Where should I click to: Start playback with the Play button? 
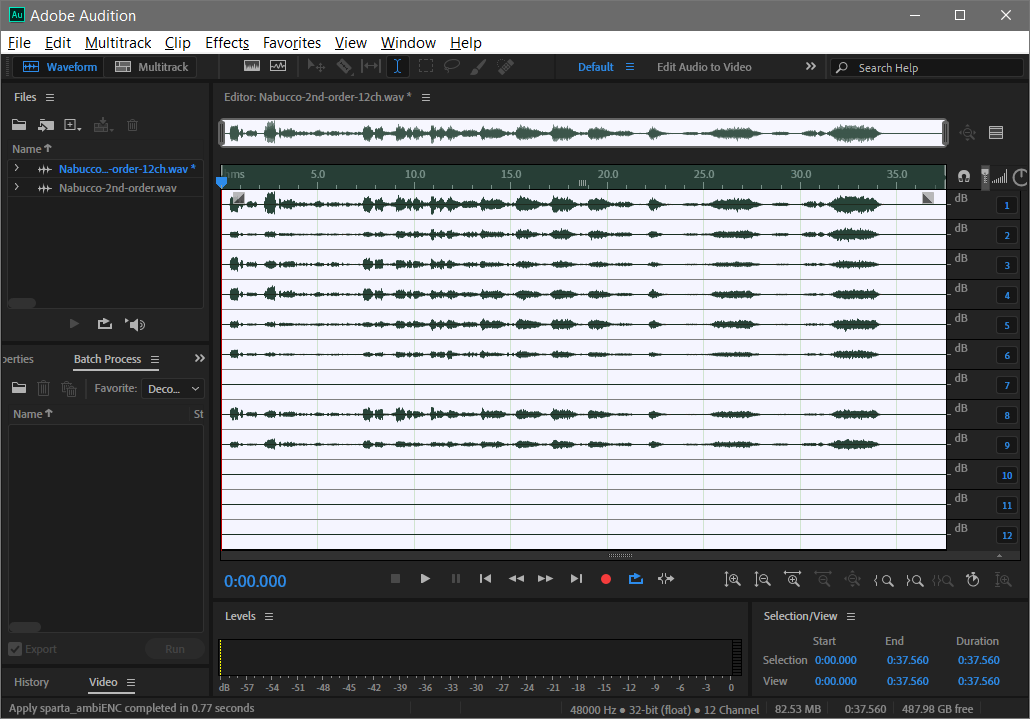425,578
